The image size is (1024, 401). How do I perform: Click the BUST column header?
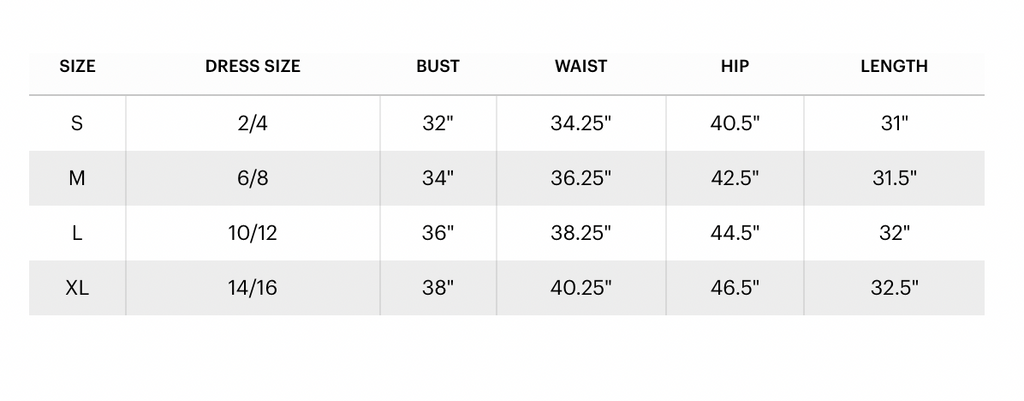pyautogui.click(x=438, y=67)
